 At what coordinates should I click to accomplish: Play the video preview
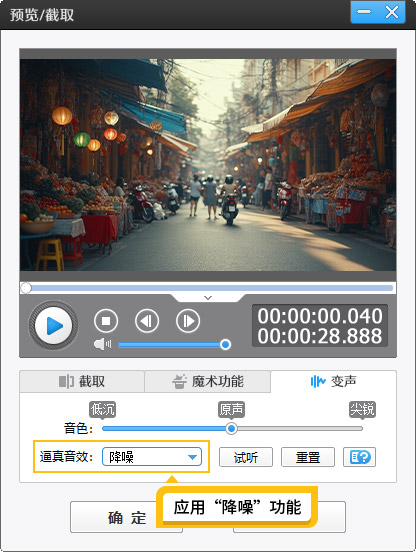[53, 326]
